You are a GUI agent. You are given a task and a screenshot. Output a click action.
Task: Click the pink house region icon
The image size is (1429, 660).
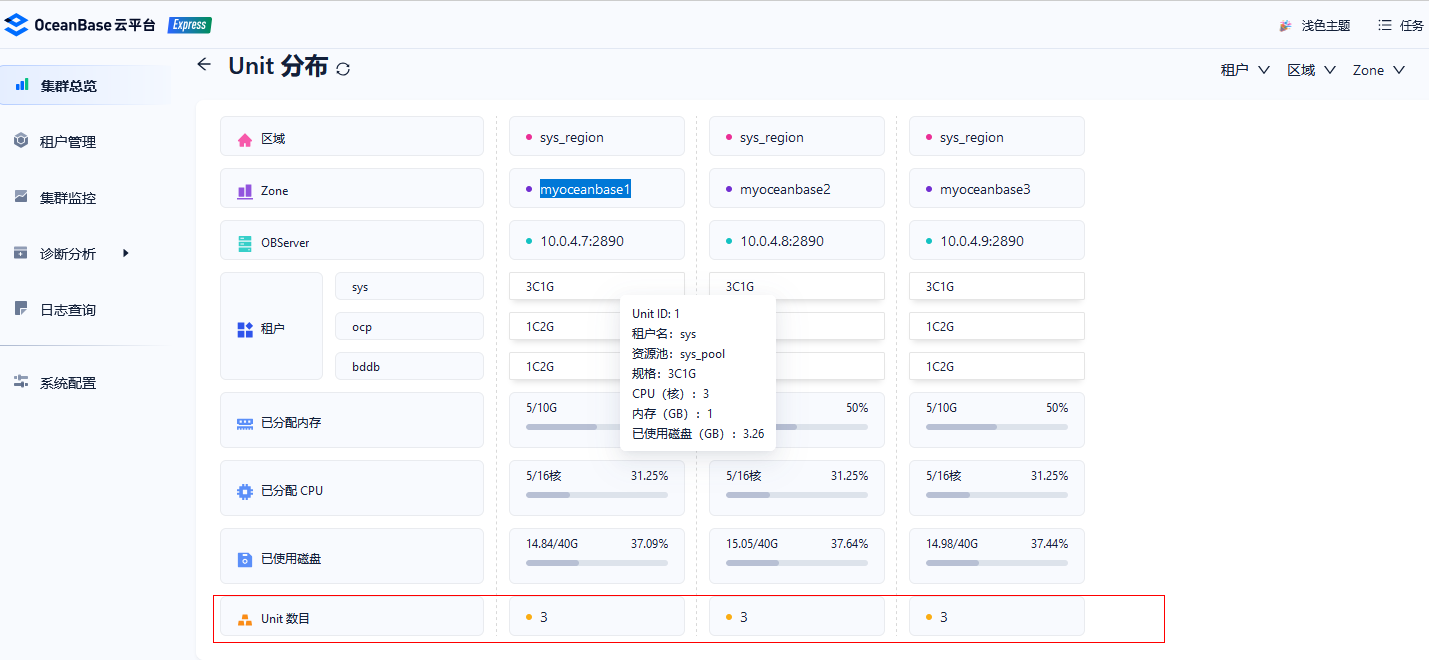pos(245,140)
